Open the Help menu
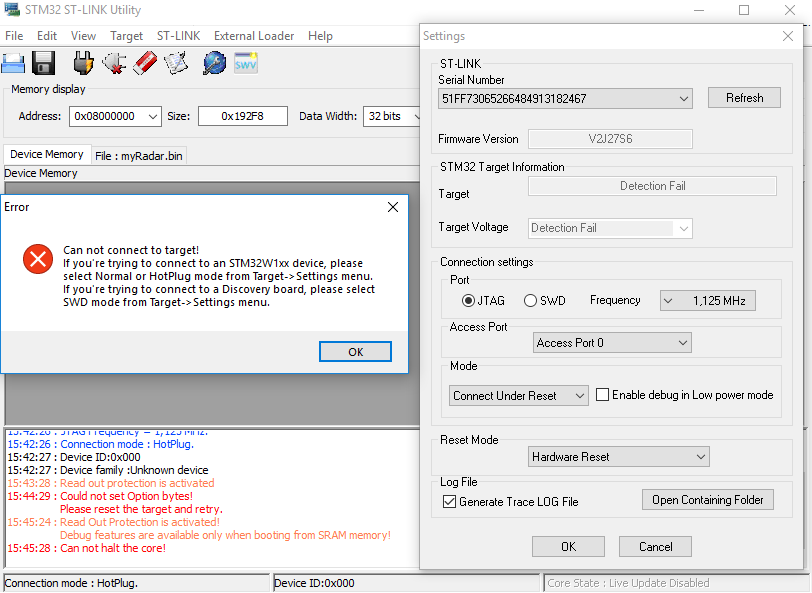Image resolution: width=812 pixels, height=593 pixels. [320, 36]
